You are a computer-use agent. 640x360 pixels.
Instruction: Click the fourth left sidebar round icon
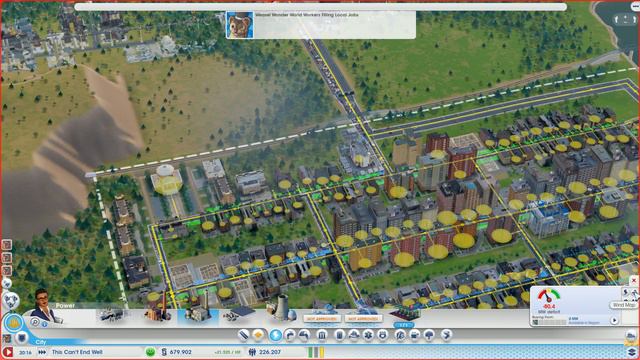point(7,283)
